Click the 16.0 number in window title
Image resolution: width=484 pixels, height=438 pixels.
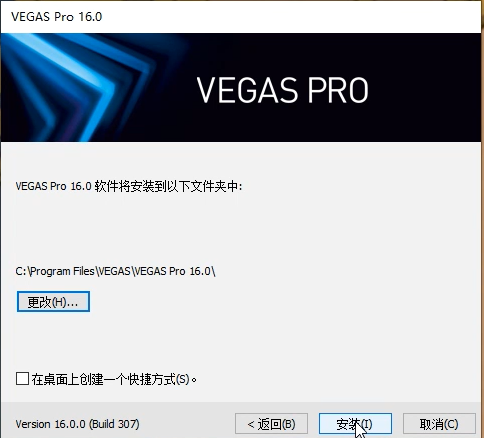tap(90, 17)
